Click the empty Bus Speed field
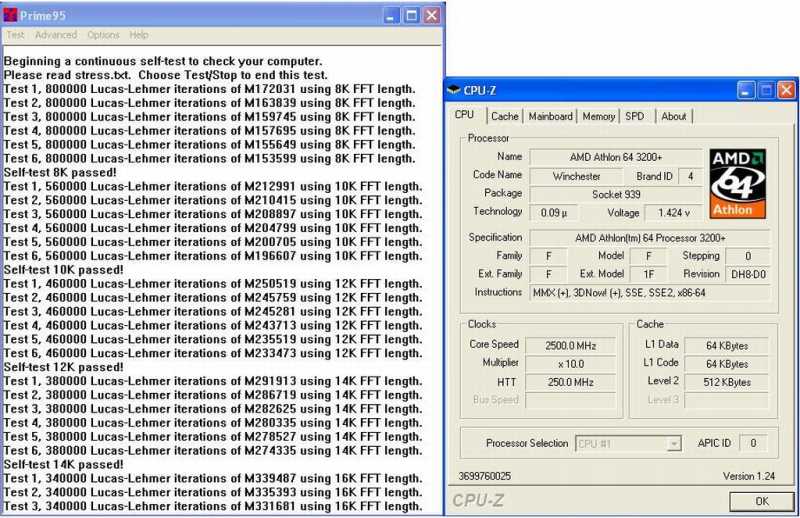 570,401
